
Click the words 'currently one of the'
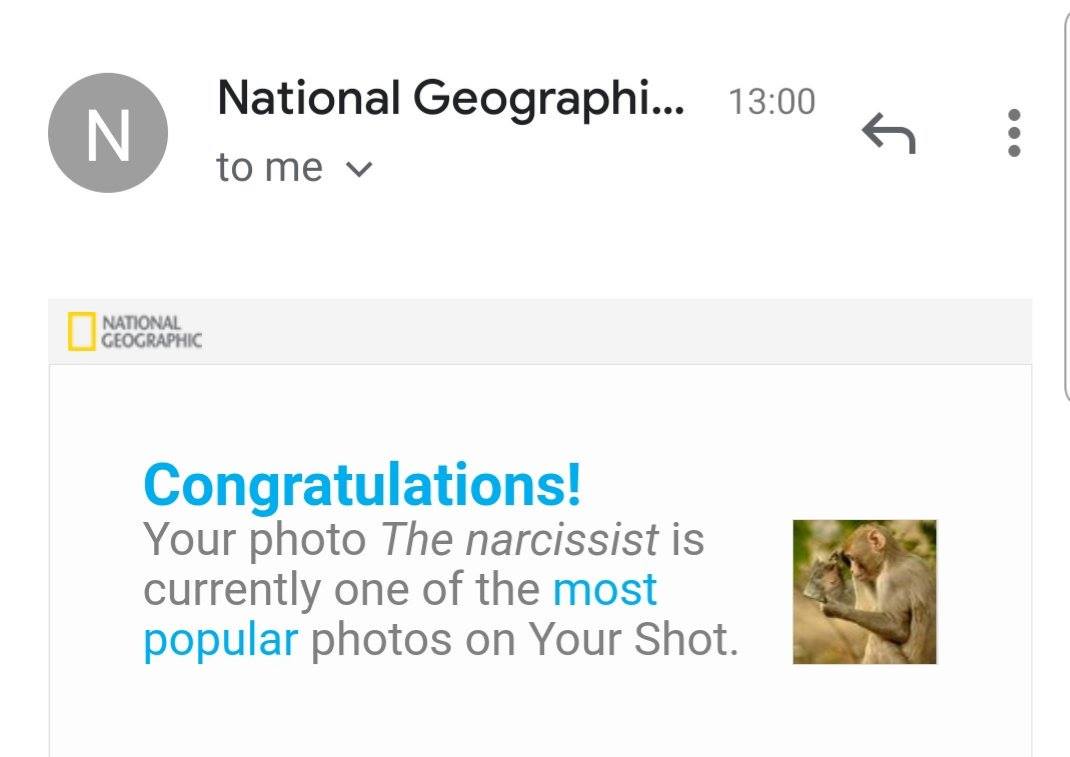342,589
